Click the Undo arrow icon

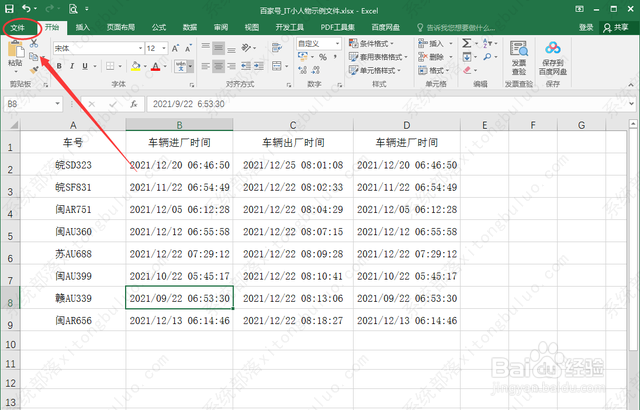pos(27,8)
